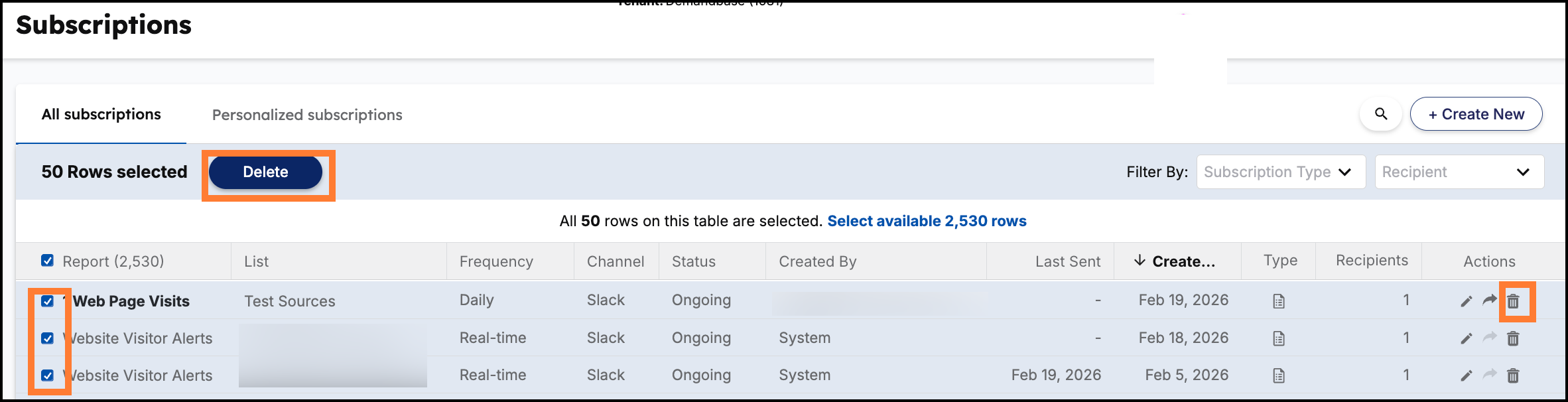1568x402 pixels.
Task: Select the All subscriptions tab
Action: point(101,114)
